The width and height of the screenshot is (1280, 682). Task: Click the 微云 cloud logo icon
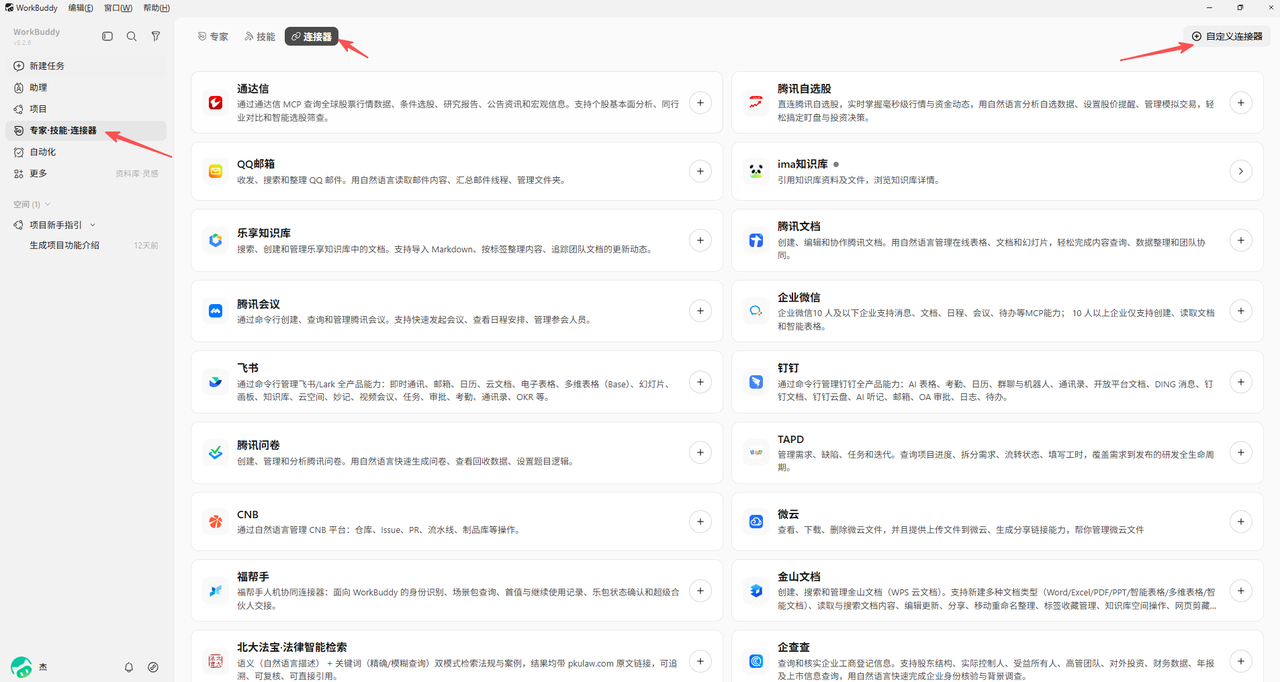point(756,521)
